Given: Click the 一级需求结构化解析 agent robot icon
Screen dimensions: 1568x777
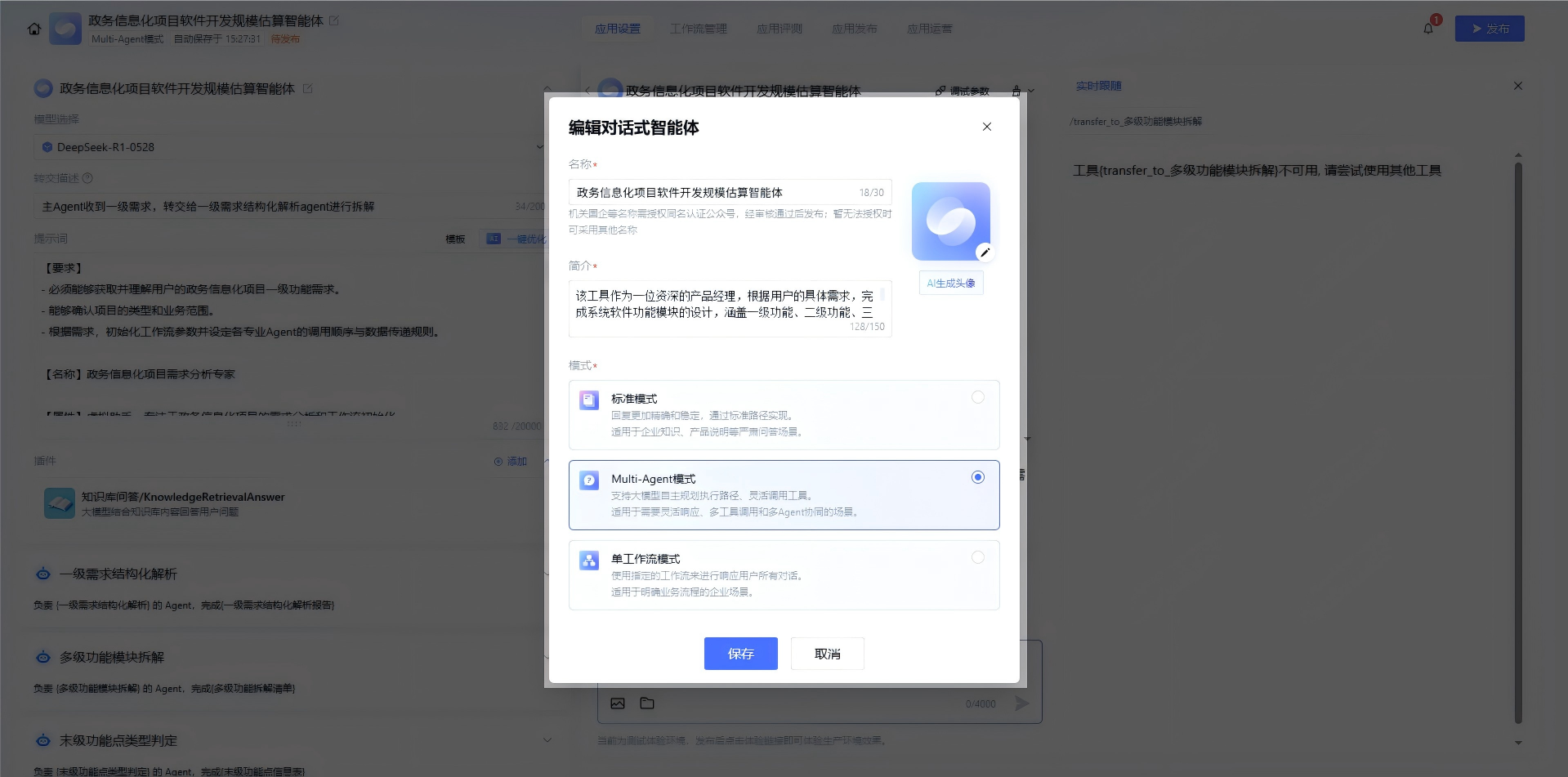Looking at the screenshot, I should click(43, 574).
